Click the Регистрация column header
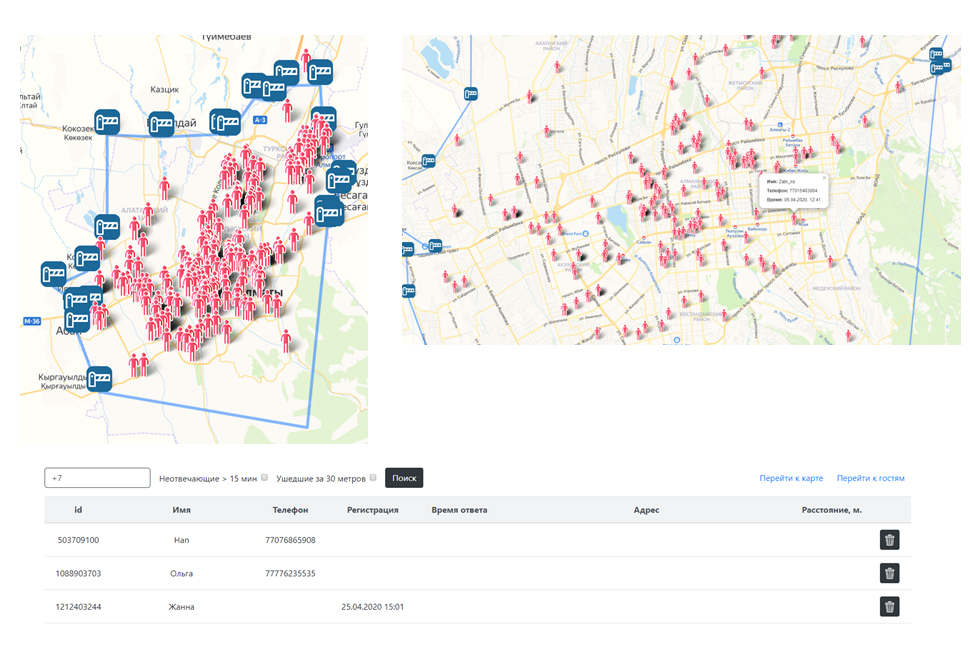The width and height of the screenshot is (970, 668). pyautogui.click(x=372, y=510)
